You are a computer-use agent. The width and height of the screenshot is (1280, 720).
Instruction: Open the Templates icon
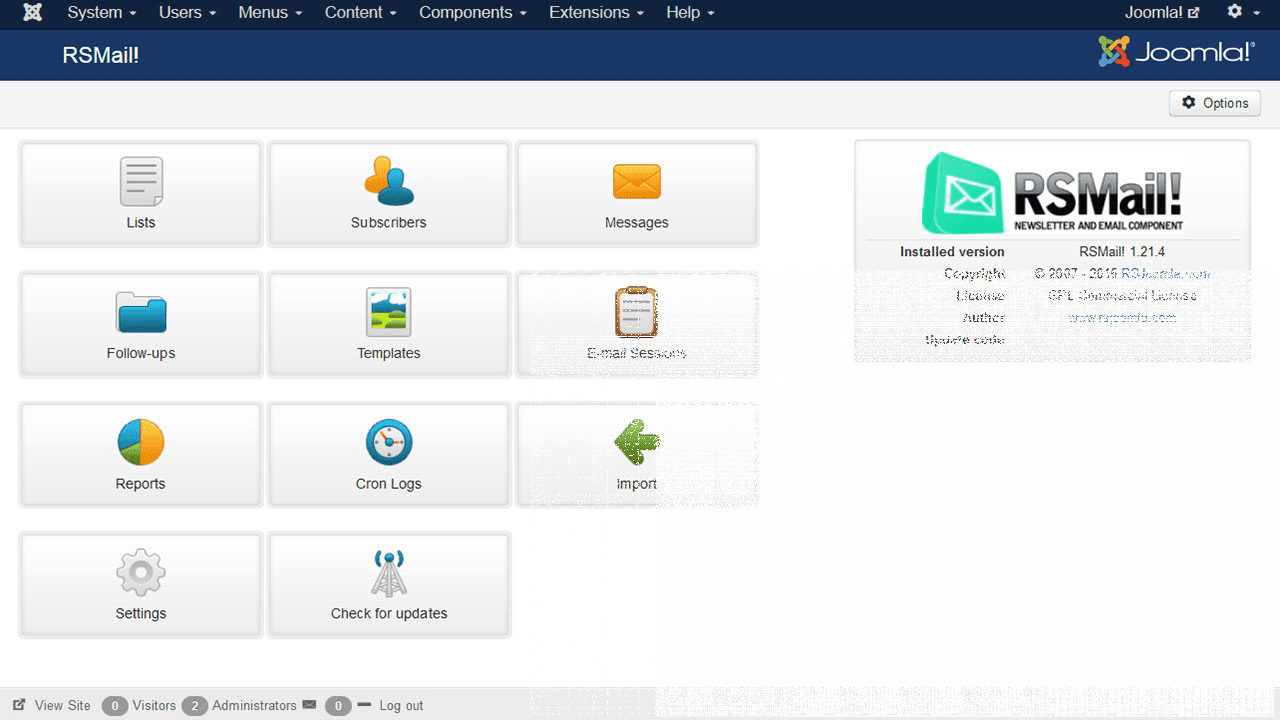click(388, 313)
